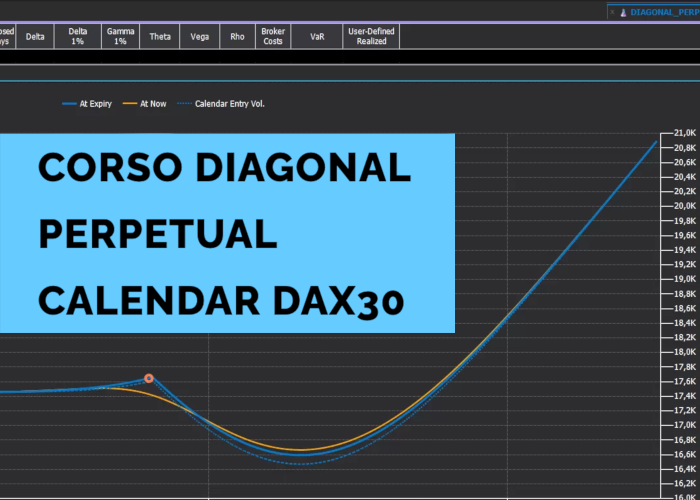Toggle the At Expiry legend series
The image size is (700, 500).
pos(87,104)
